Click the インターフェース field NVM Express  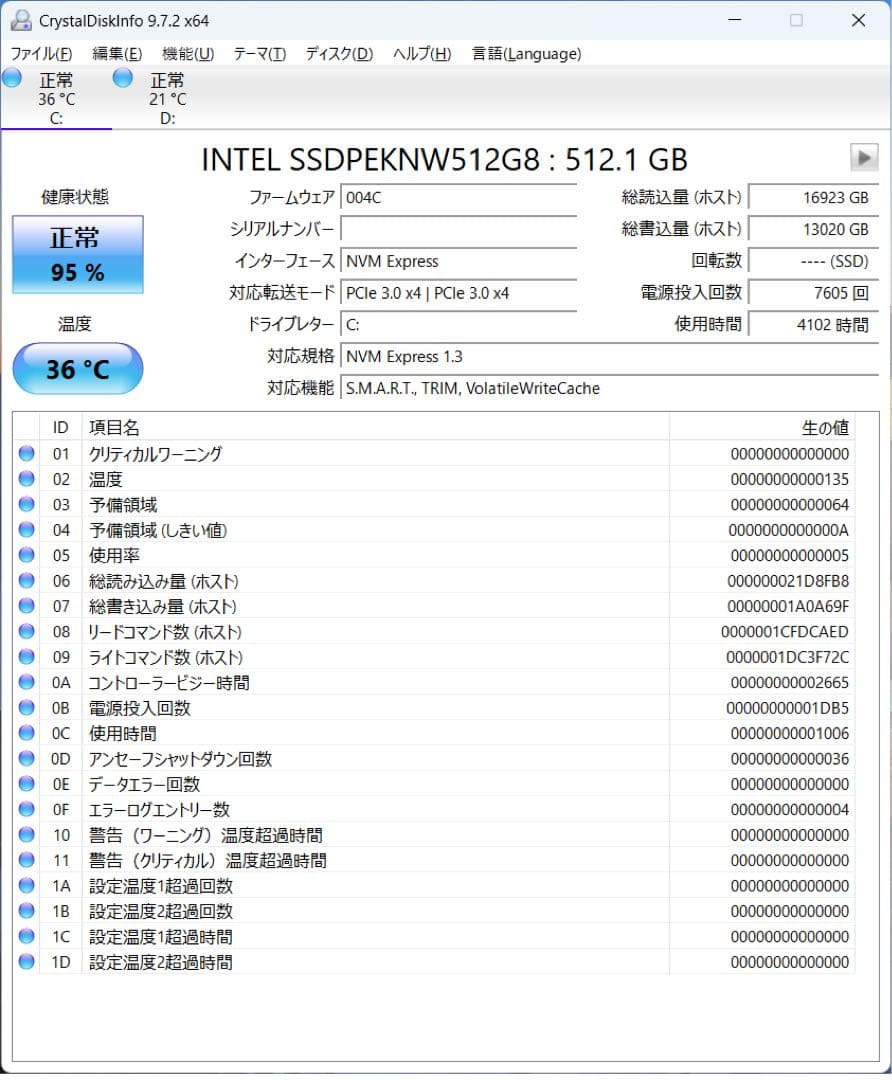tap(458, 261)
